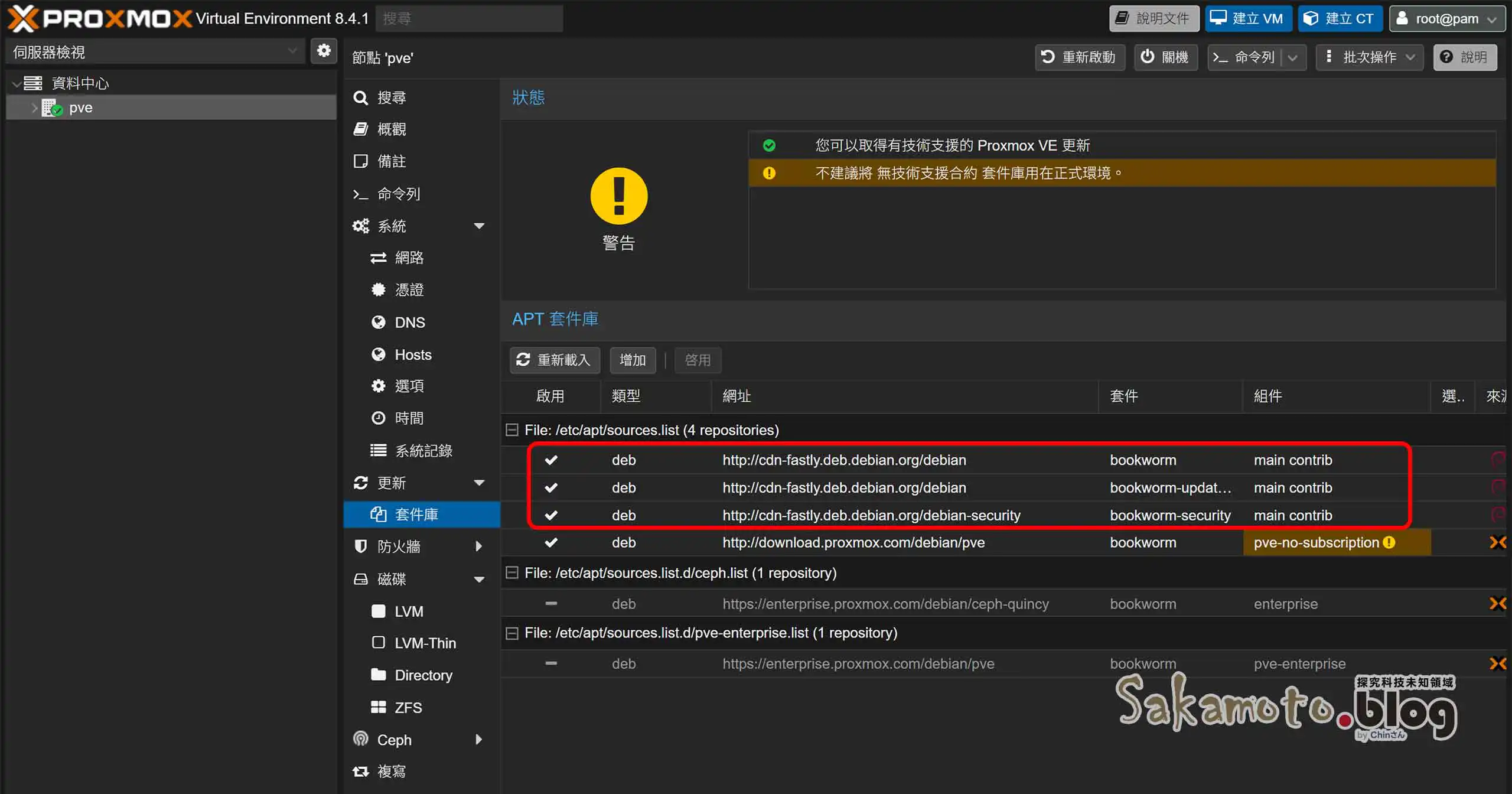The image size is (1512, 794).
Task: Toggle the bookworm-security repository checkmark
Action: tap(551, 515)
